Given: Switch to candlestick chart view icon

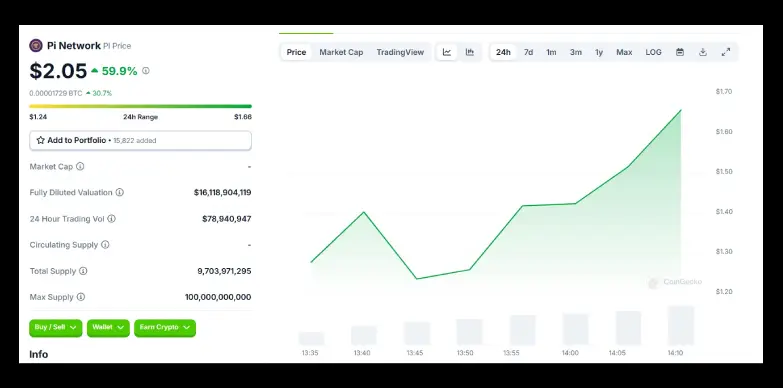Looking at the screenshot, I should [469, 52].
